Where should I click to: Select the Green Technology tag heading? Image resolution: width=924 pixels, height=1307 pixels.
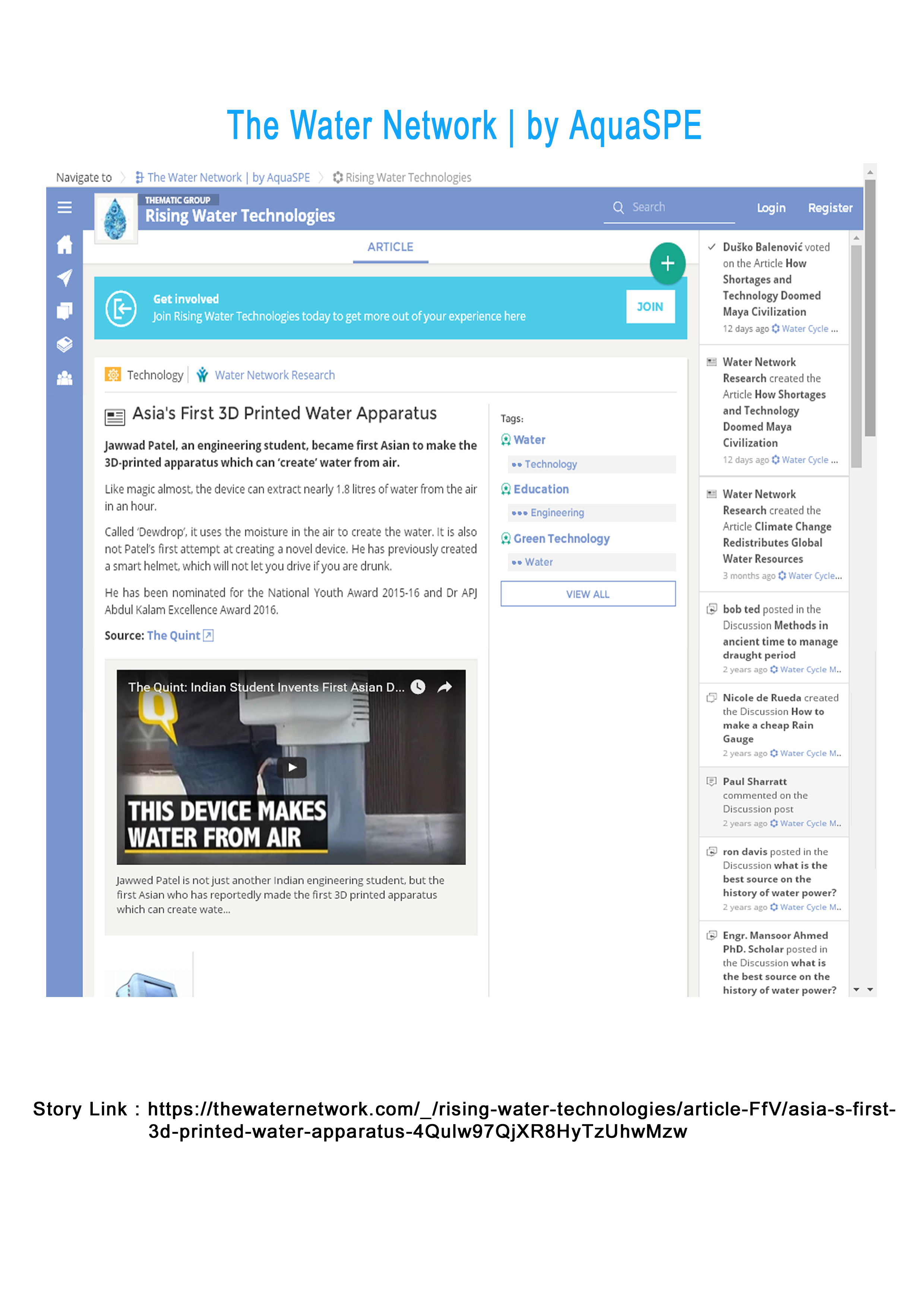(561, 538)
